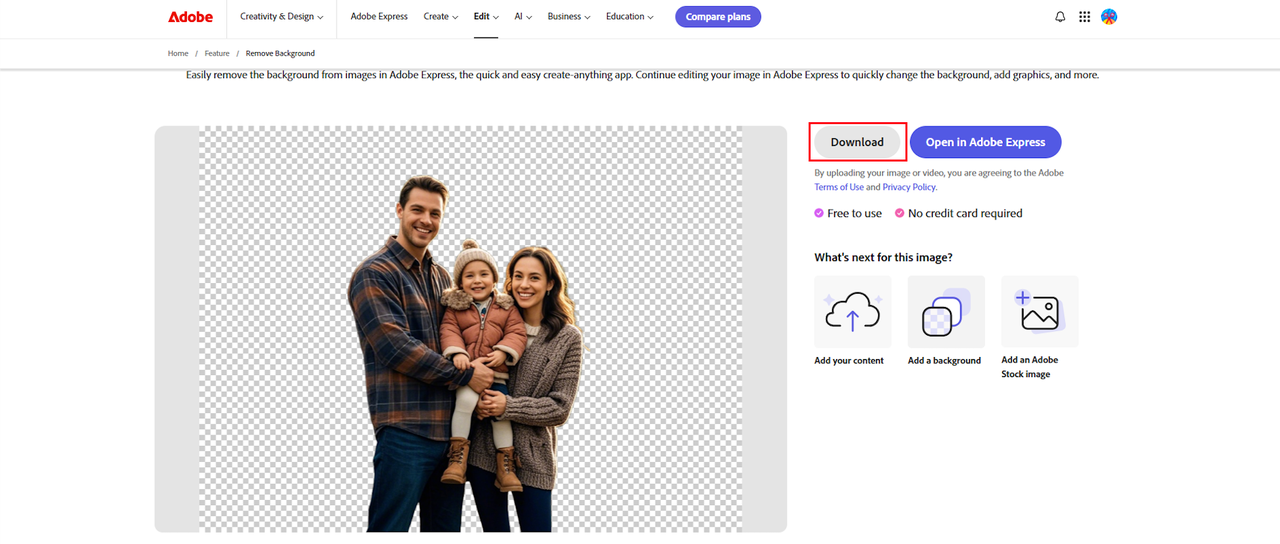Click the family photo preview image
The height and width of the screenshot is (544, 1280).
[470, 329]
